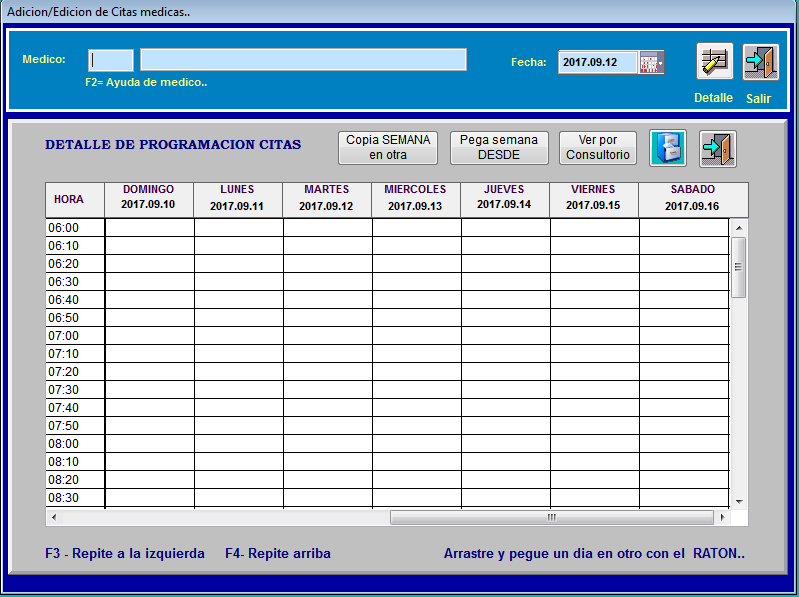Select the JUEVES 2017.09.14 column header

pyautogui.click(x=504, y=200)
